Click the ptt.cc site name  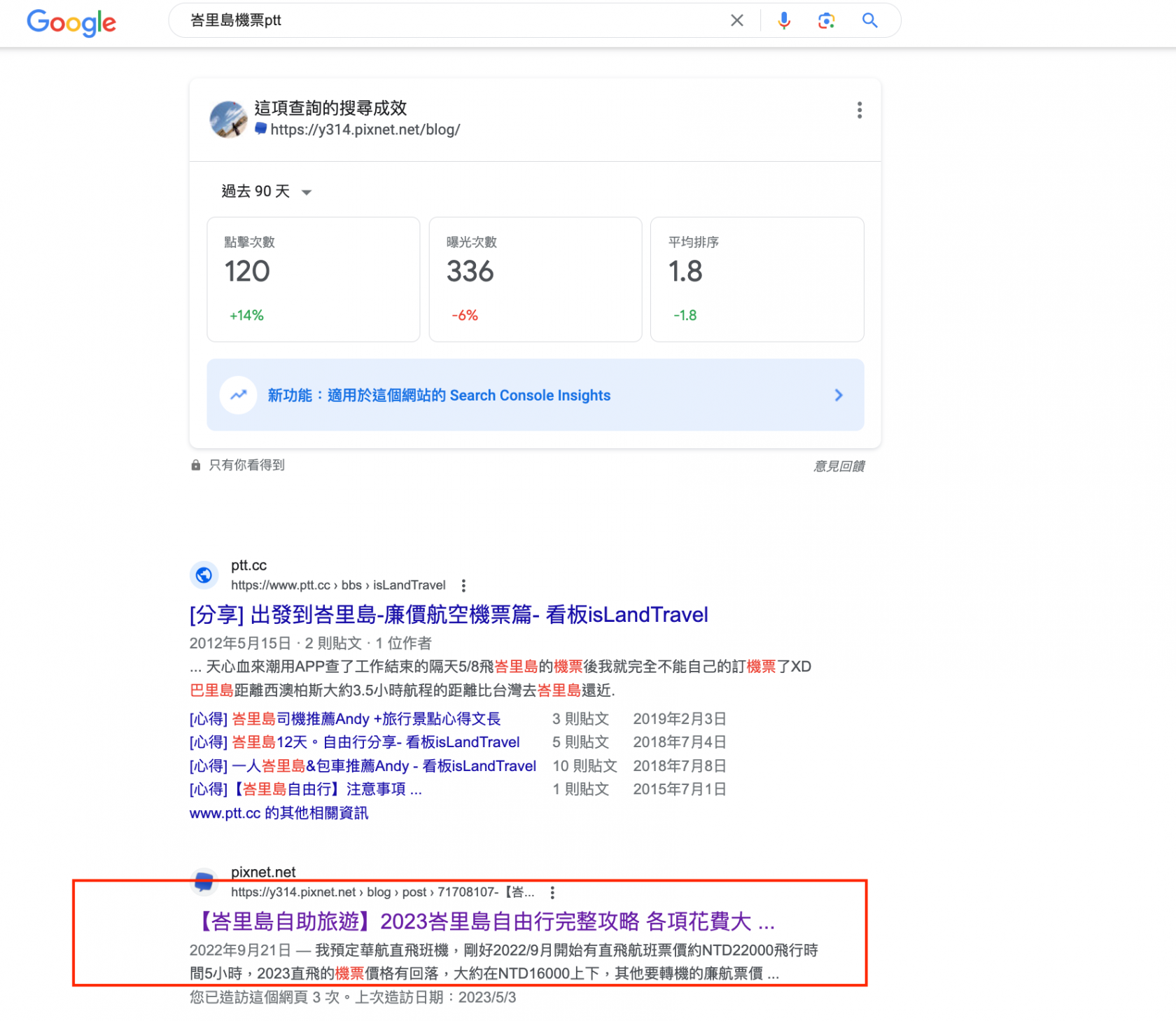click(x=248, y=565)
